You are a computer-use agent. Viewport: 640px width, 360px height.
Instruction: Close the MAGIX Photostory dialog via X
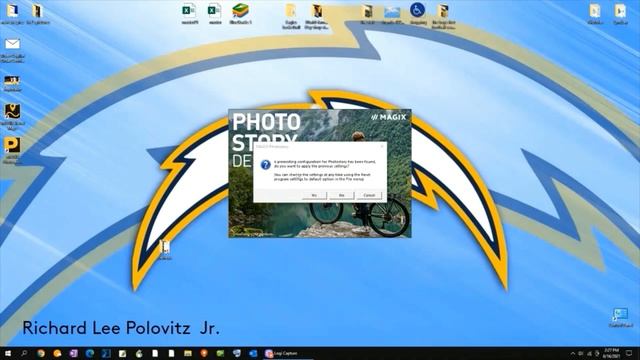point(382,146)
